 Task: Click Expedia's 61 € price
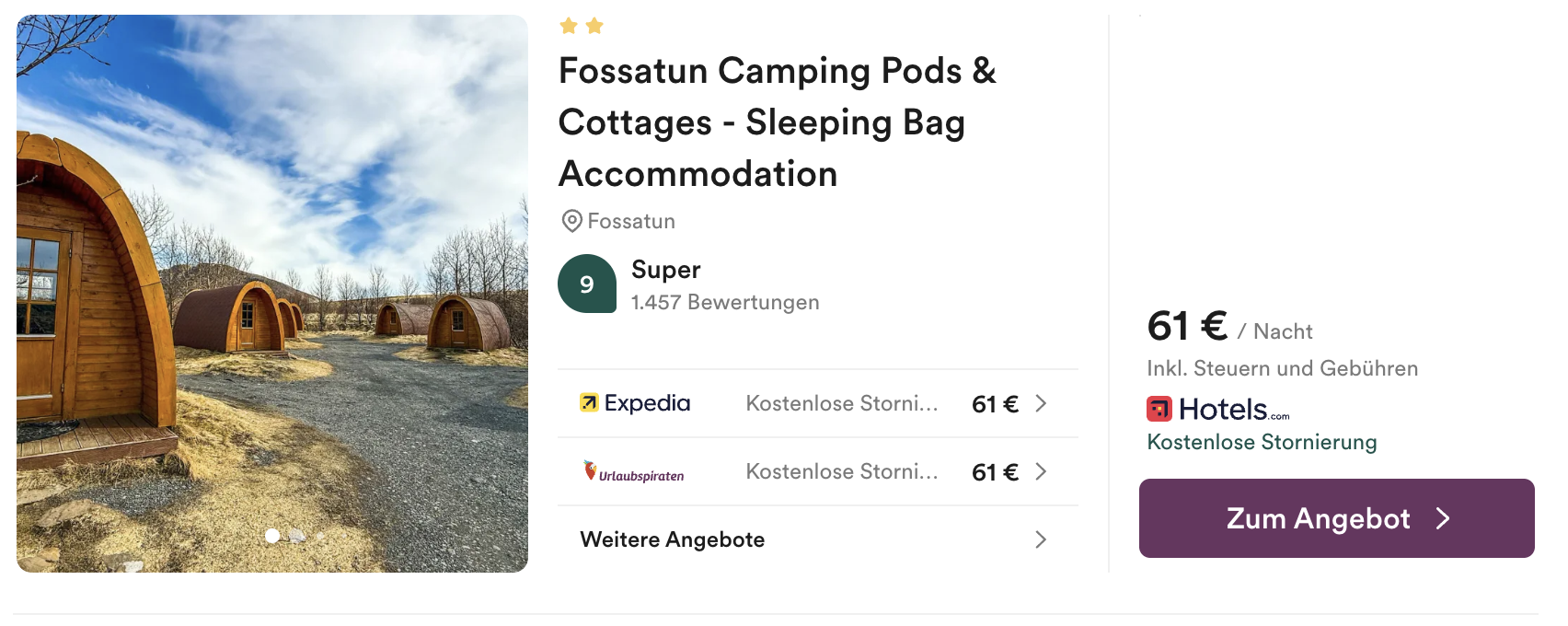(x=995, y=403)
